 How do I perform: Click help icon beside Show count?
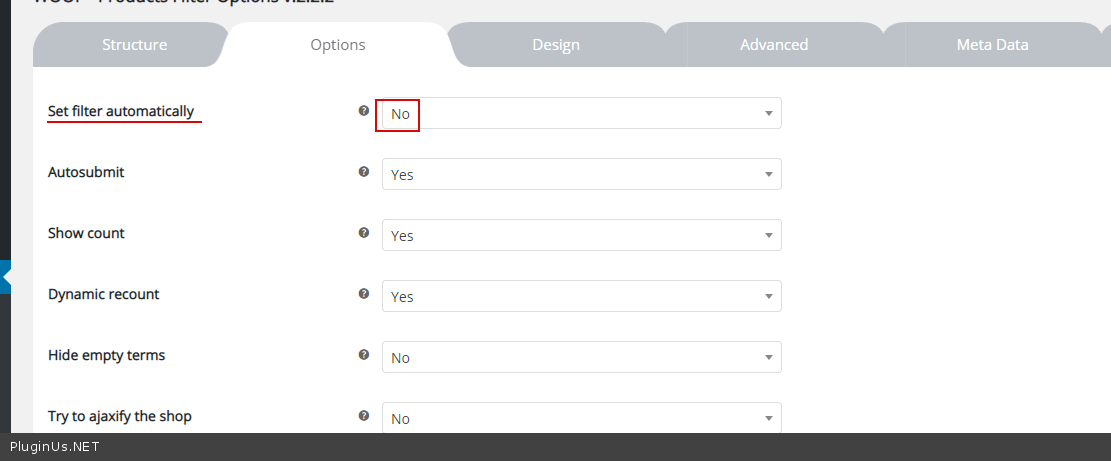pyautogui.click(x=364, y=233)
